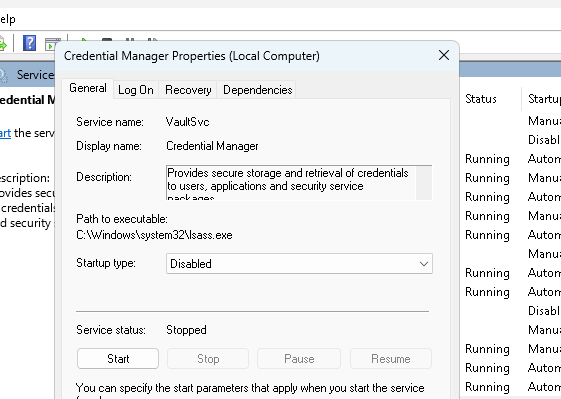
Task: Open the Recovery tab
Action: point(188,90)
